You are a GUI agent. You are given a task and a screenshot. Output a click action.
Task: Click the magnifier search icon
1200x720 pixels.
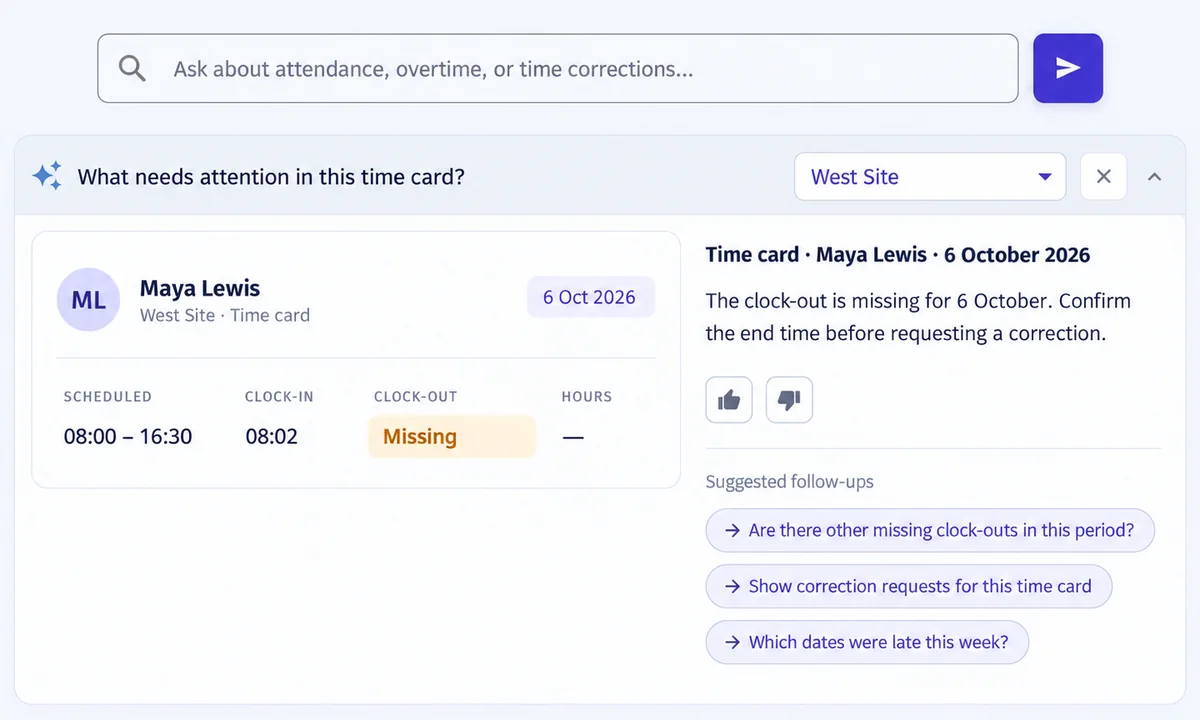click(132, 68)
